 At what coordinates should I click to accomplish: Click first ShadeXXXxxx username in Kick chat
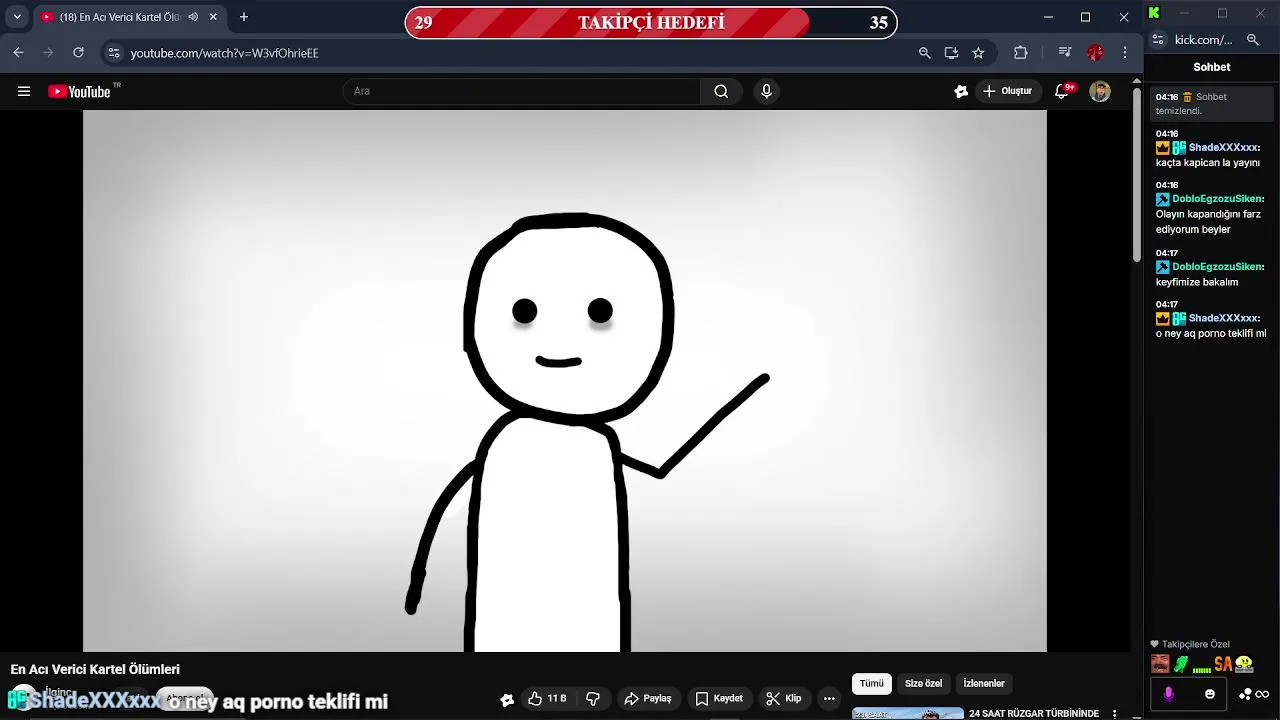click(x=1223, y=147)
